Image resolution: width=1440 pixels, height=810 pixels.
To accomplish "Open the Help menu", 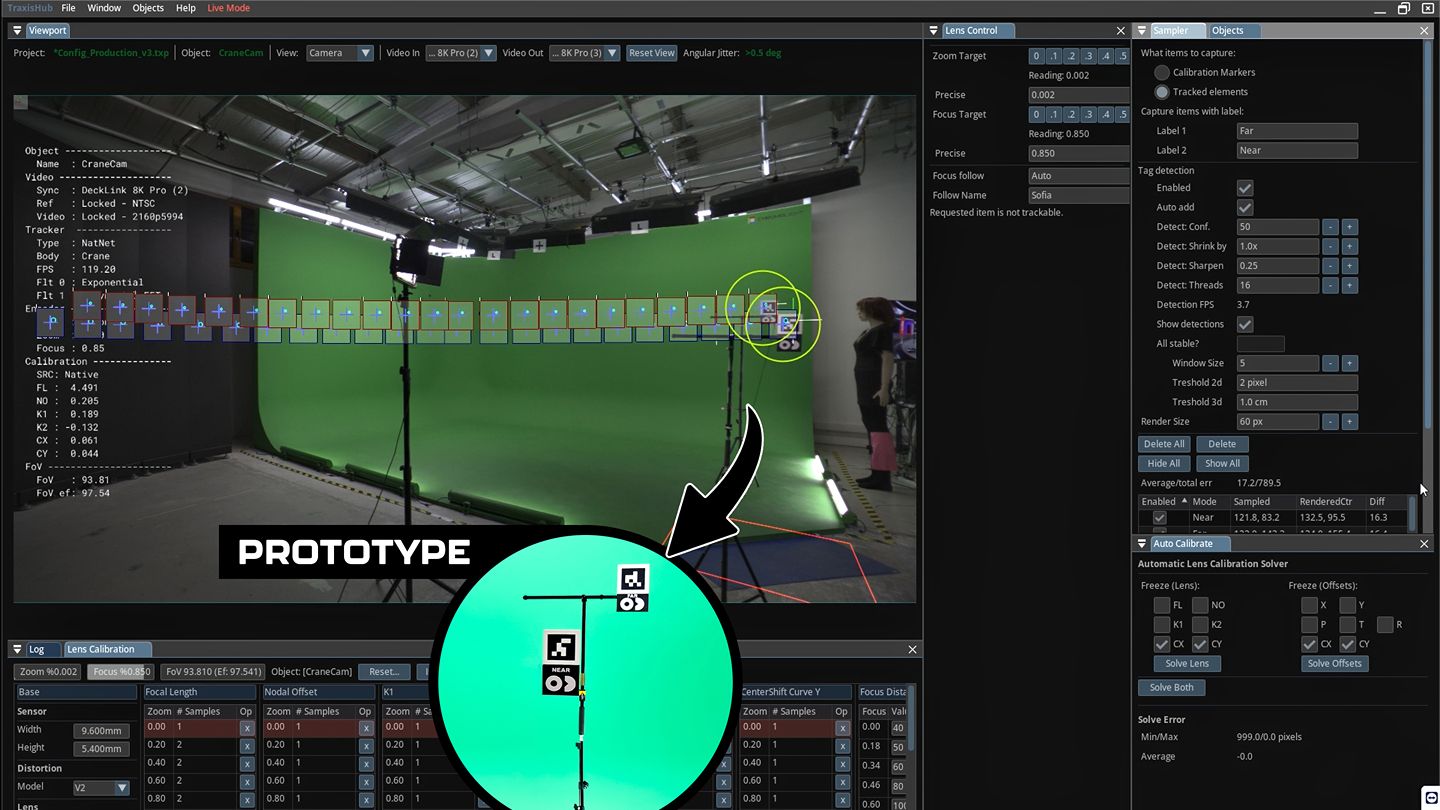I will pos(186,8).
